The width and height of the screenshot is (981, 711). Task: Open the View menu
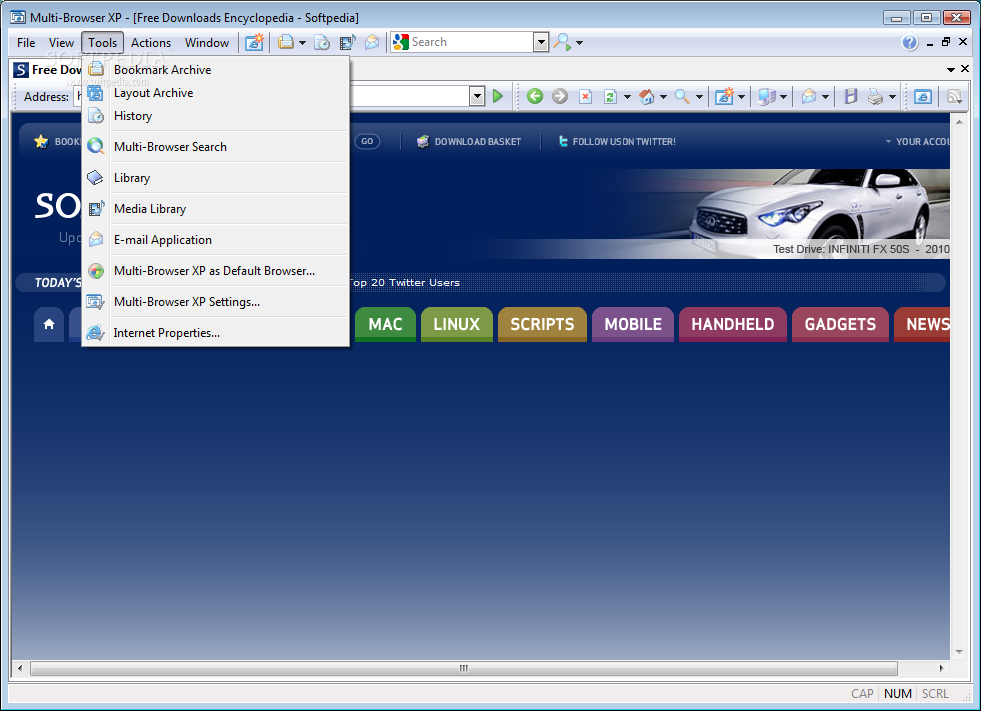(61, 43)
